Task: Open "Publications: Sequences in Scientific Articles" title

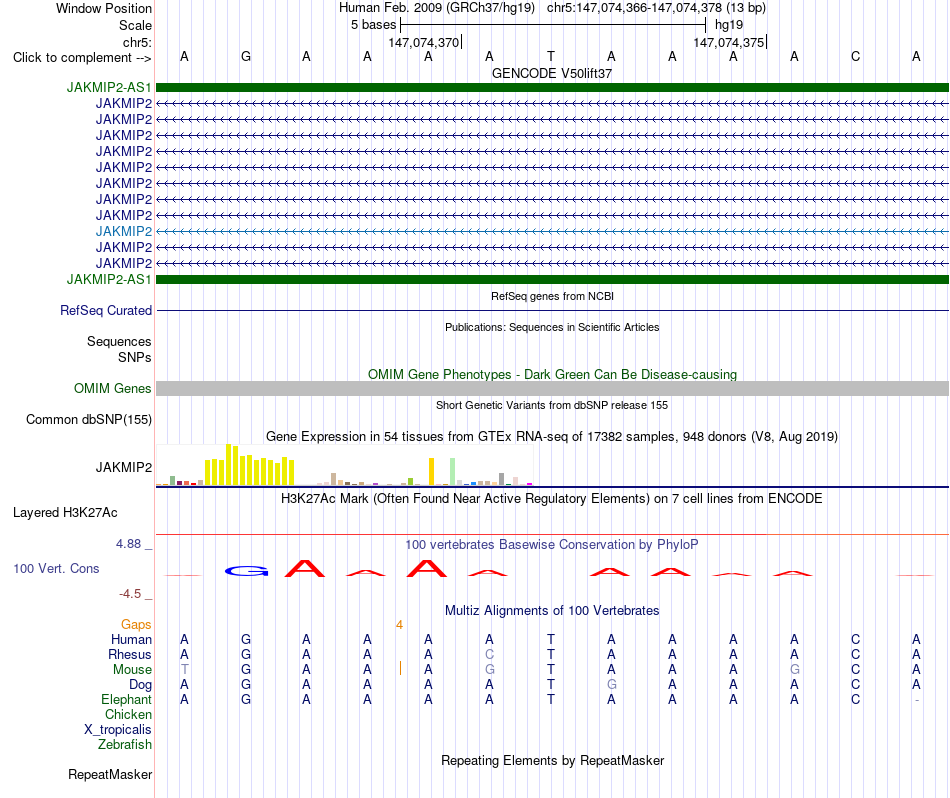Action: click(552, 327)
